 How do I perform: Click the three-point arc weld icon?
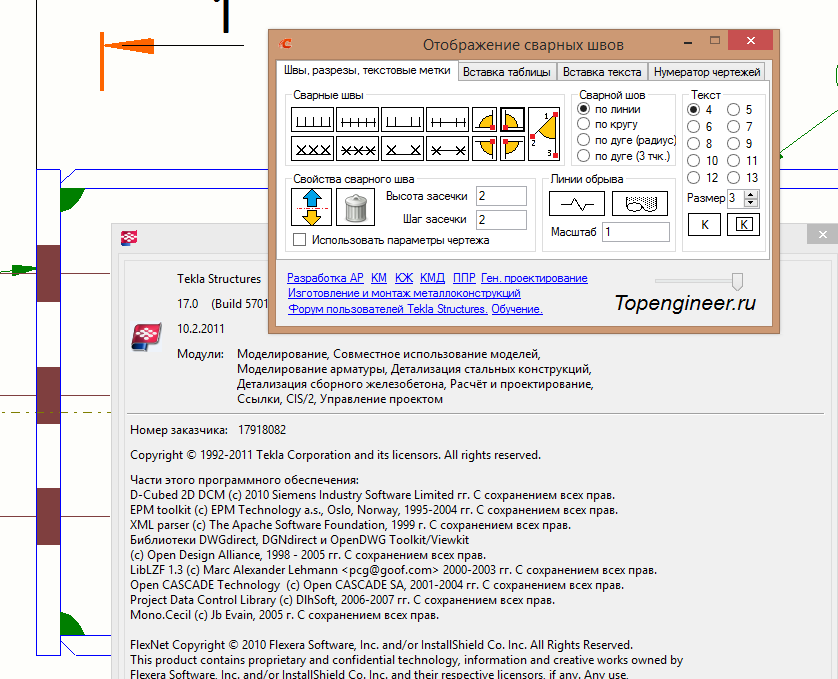click(544, 134)
